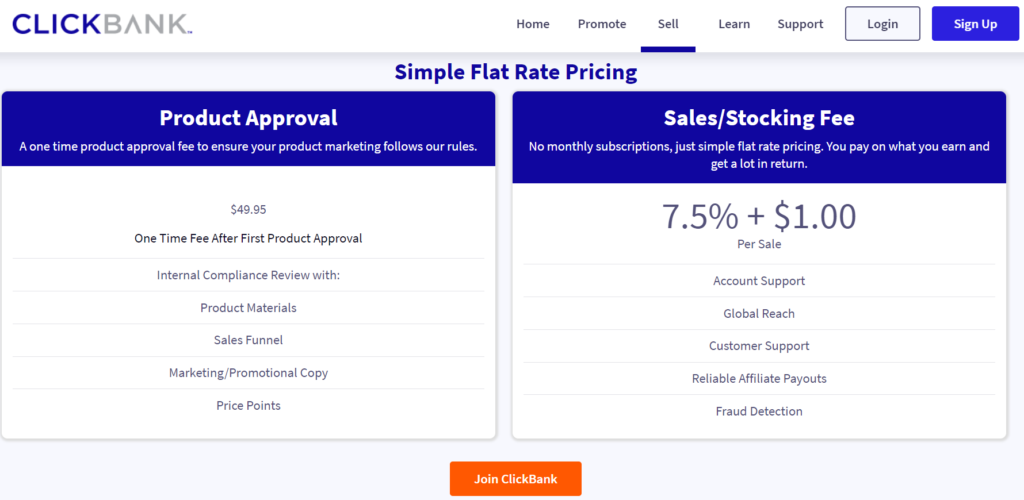The image size is (1024, 500).
Task: Select the Product Materials row
Action: coord(248,308)
